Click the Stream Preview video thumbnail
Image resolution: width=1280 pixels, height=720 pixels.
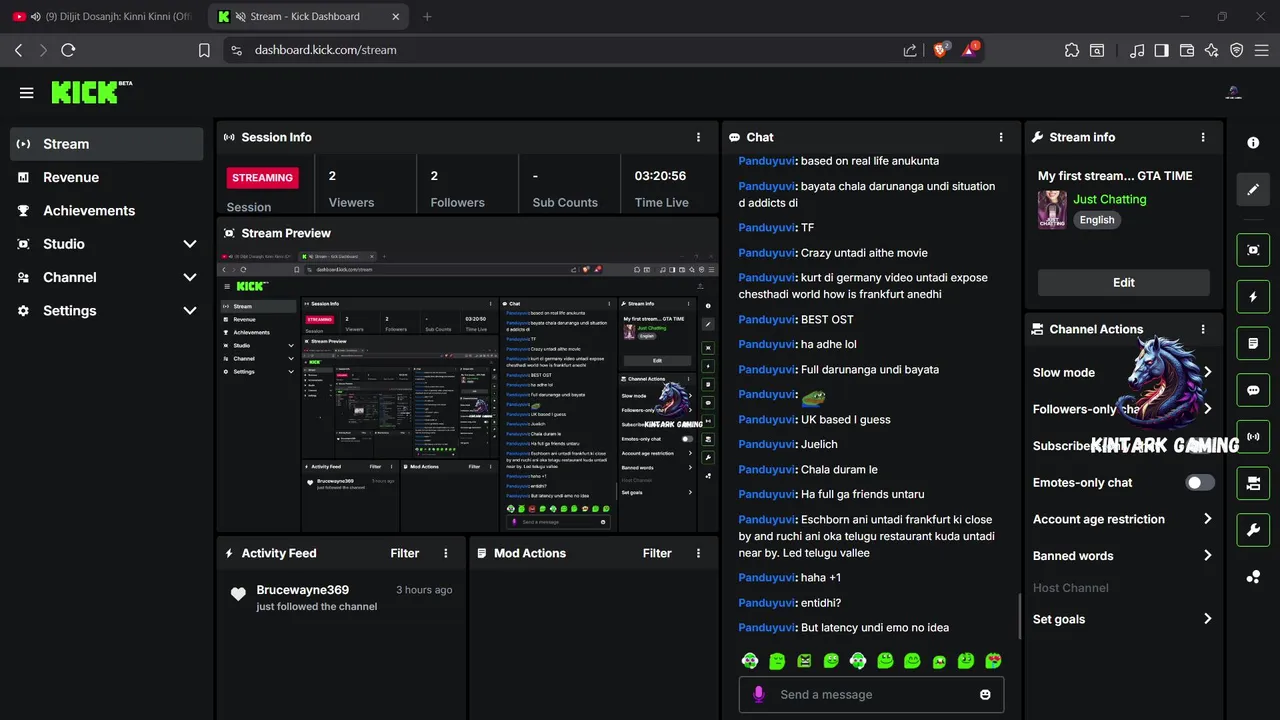[x=467, y=391]
